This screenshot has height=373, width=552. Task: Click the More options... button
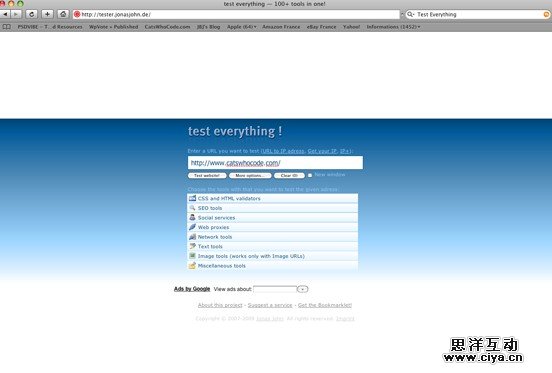pyautogui.click(x=250, y=175)
